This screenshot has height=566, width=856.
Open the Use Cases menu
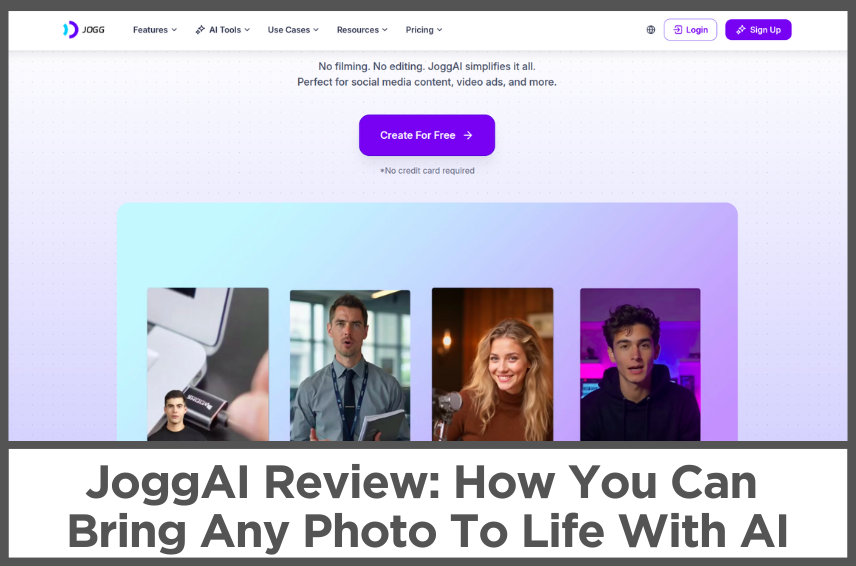tap(293, 29)
